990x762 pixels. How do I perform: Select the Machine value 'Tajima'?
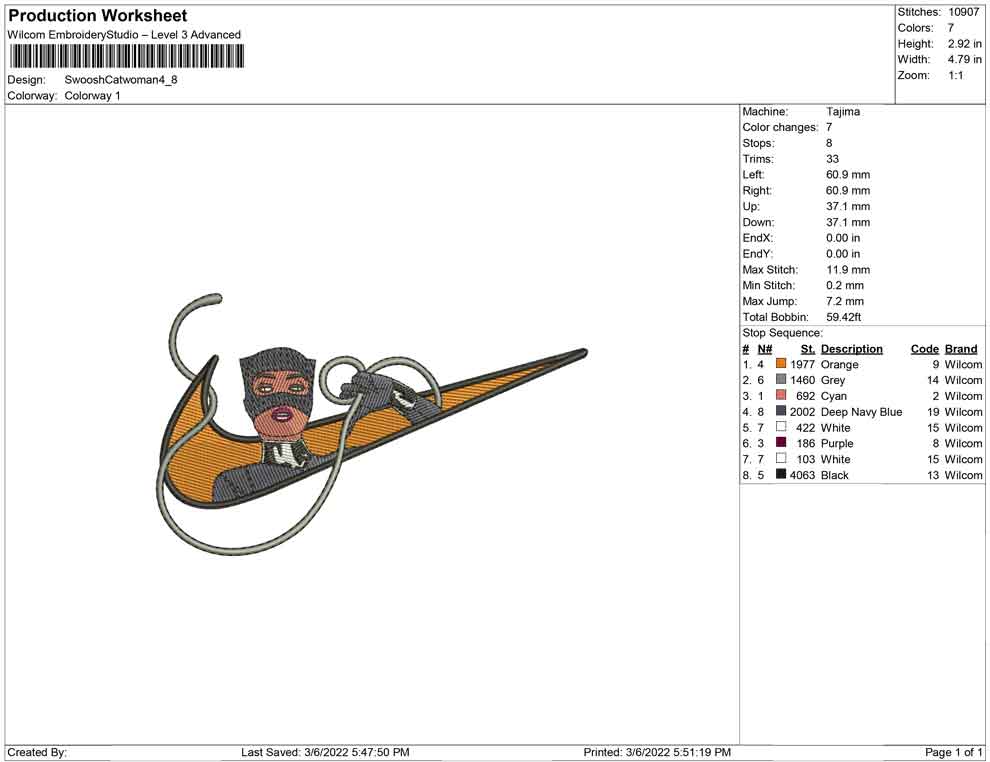(843, 112)
